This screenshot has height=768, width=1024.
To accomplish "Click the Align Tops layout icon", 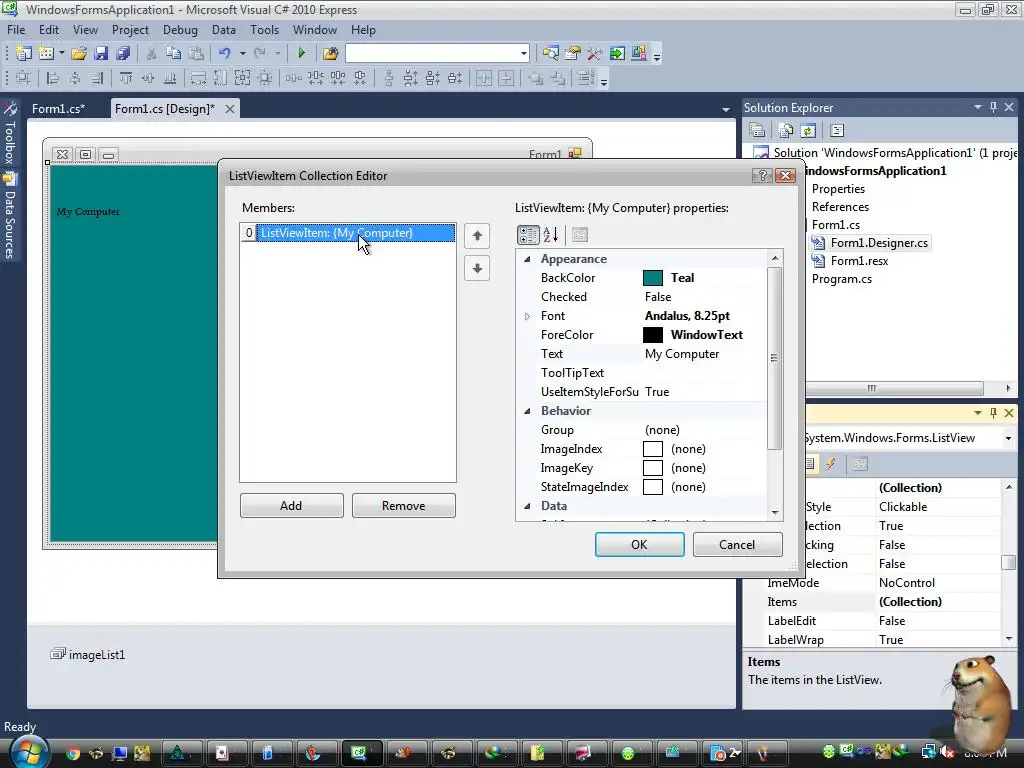I will [126, 78].
